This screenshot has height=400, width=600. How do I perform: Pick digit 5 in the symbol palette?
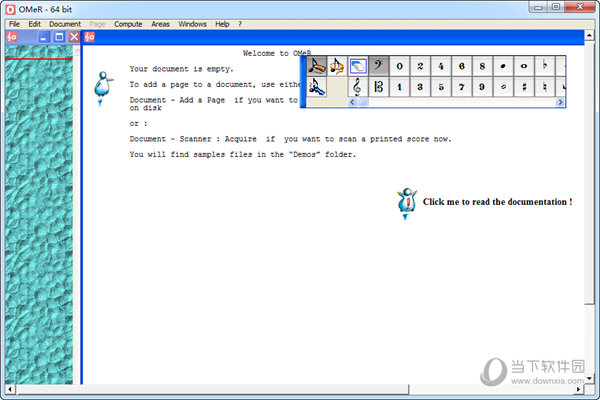tap(441, 87)
